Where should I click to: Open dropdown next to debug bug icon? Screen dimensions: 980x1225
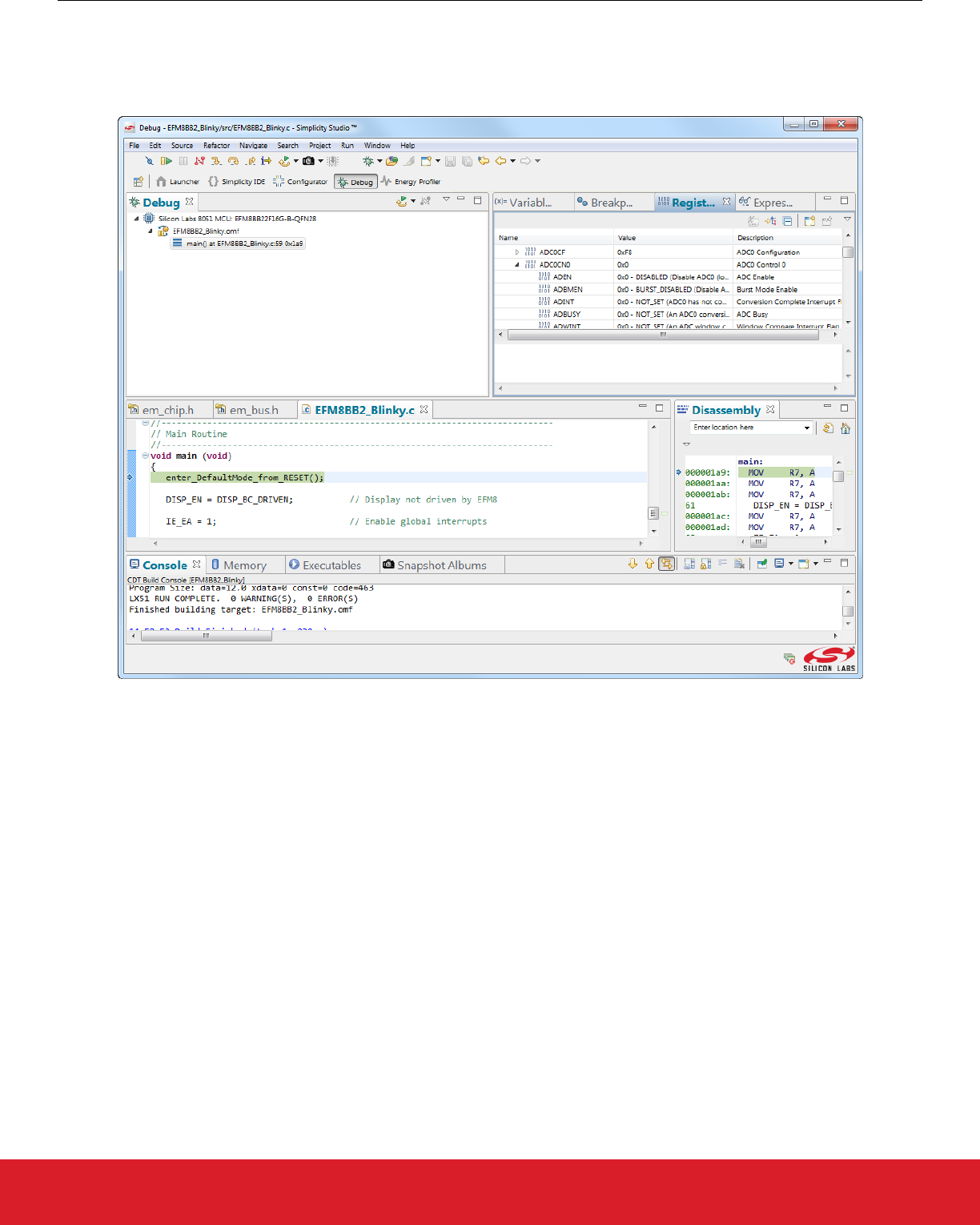[x=380, y=161]
